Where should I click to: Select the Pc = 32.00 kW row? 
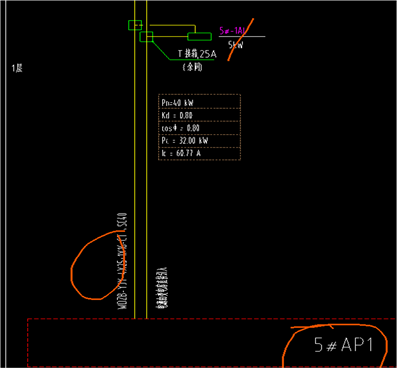tap(199, 141)
